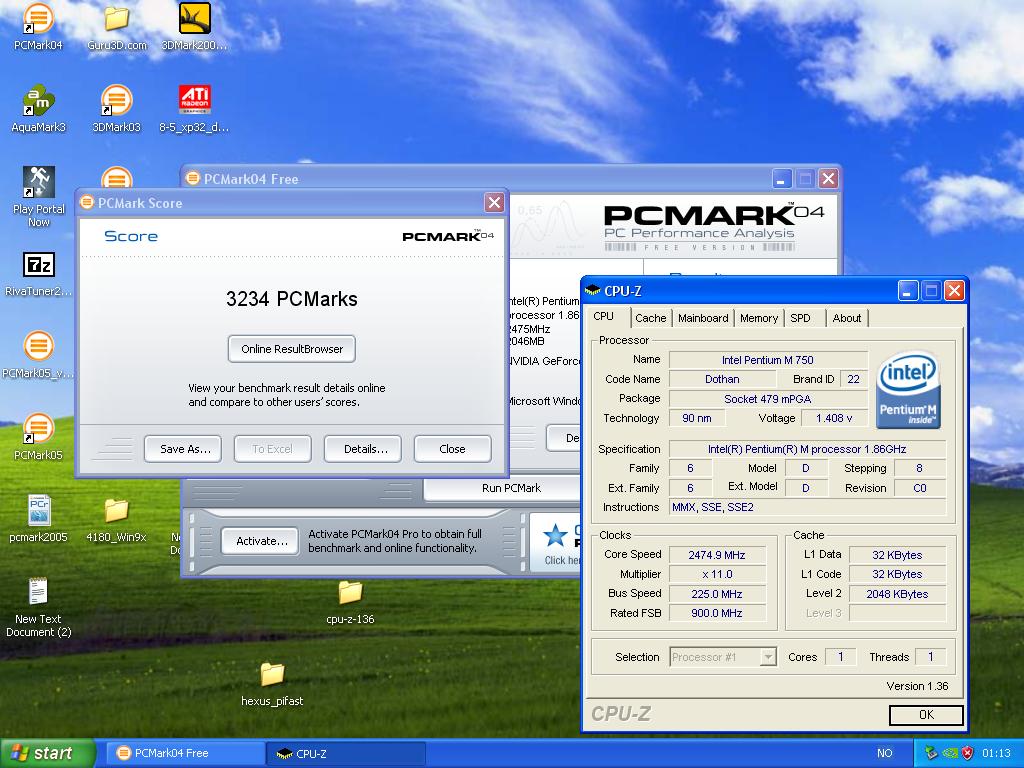Open the PCMark04 desktop shortcut

coord(39,26)
